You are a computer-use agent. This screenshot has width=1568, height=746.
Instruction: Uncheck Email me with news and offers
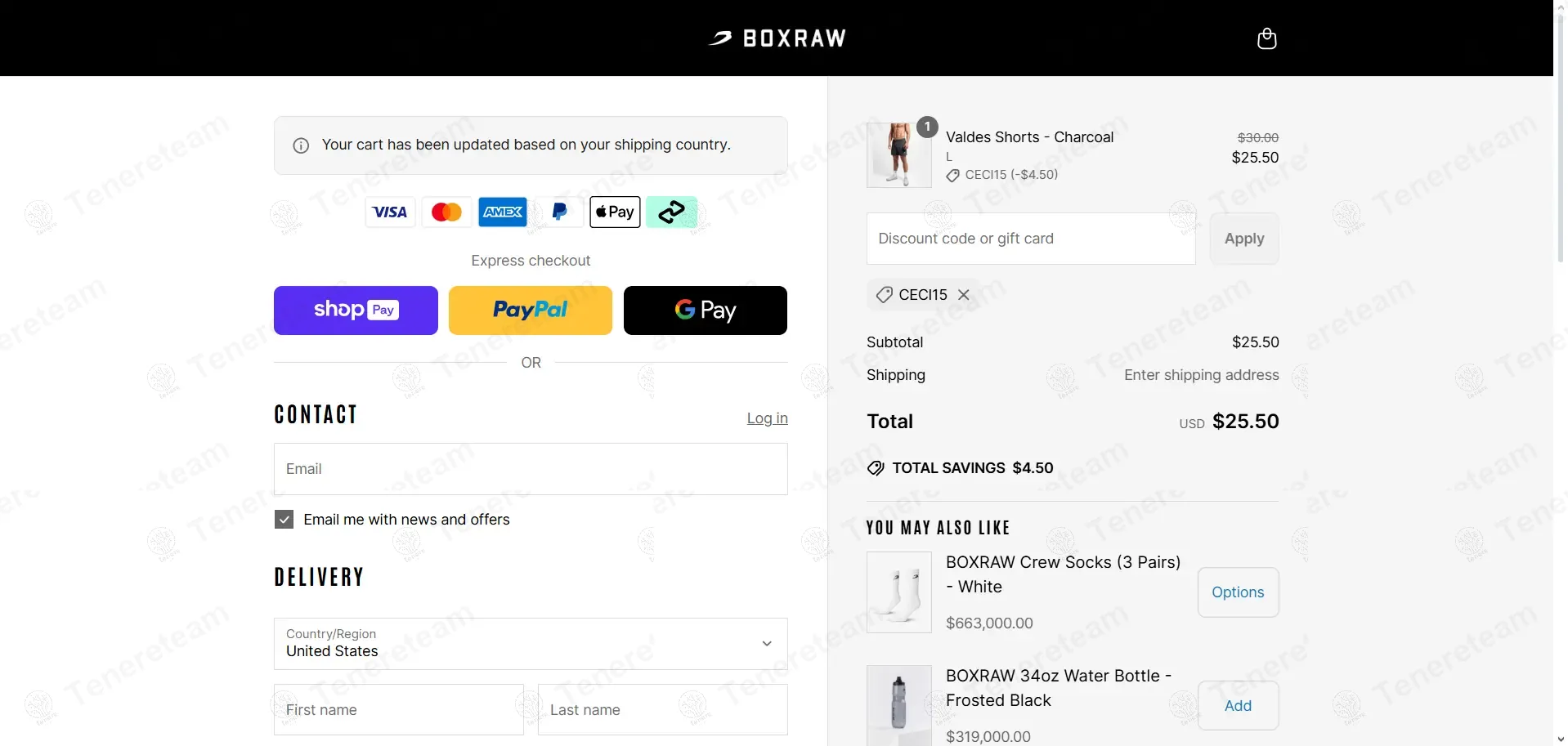pyautogui.click(x=283, y=519)
